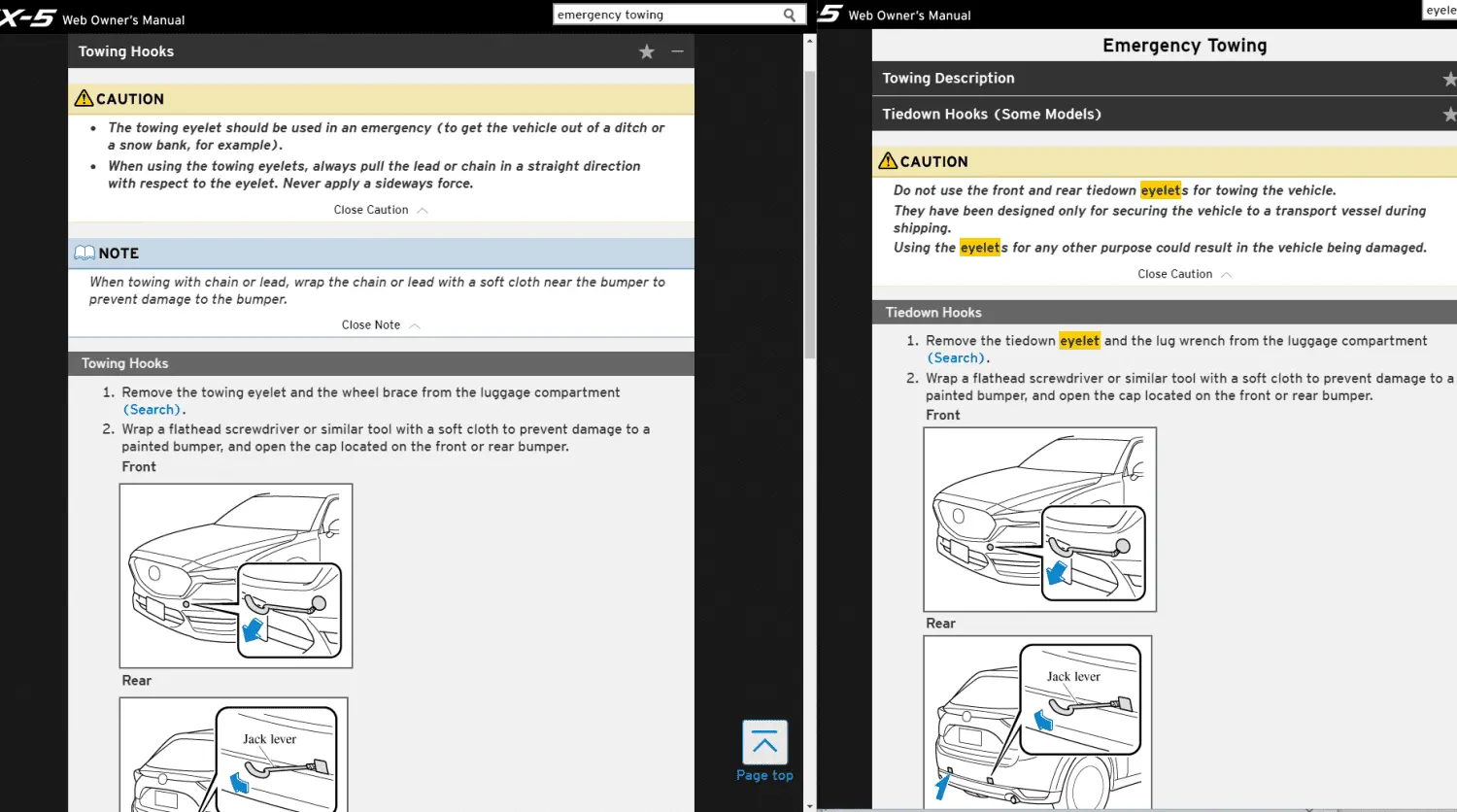Click the 'Towing Hooks' grey subheading bar
Image resolution: width=1457 pixels, height=812 pixels.
point(381,363)
